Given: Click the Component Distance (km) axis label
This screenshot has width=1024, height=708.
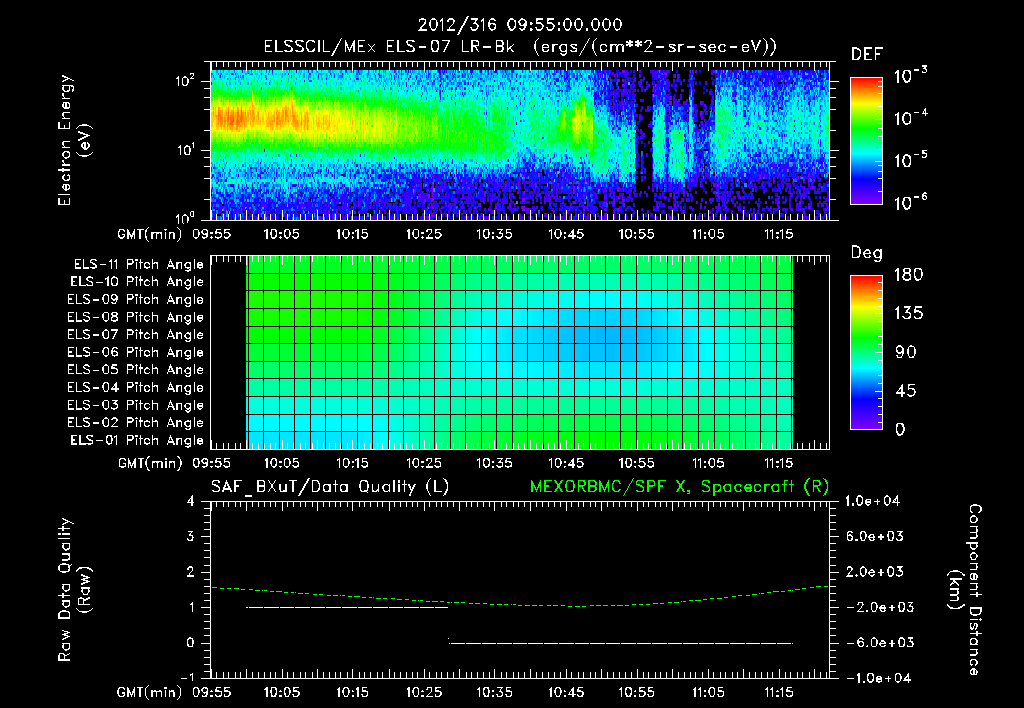Looking at the screenshot, I should coord(965,589).
